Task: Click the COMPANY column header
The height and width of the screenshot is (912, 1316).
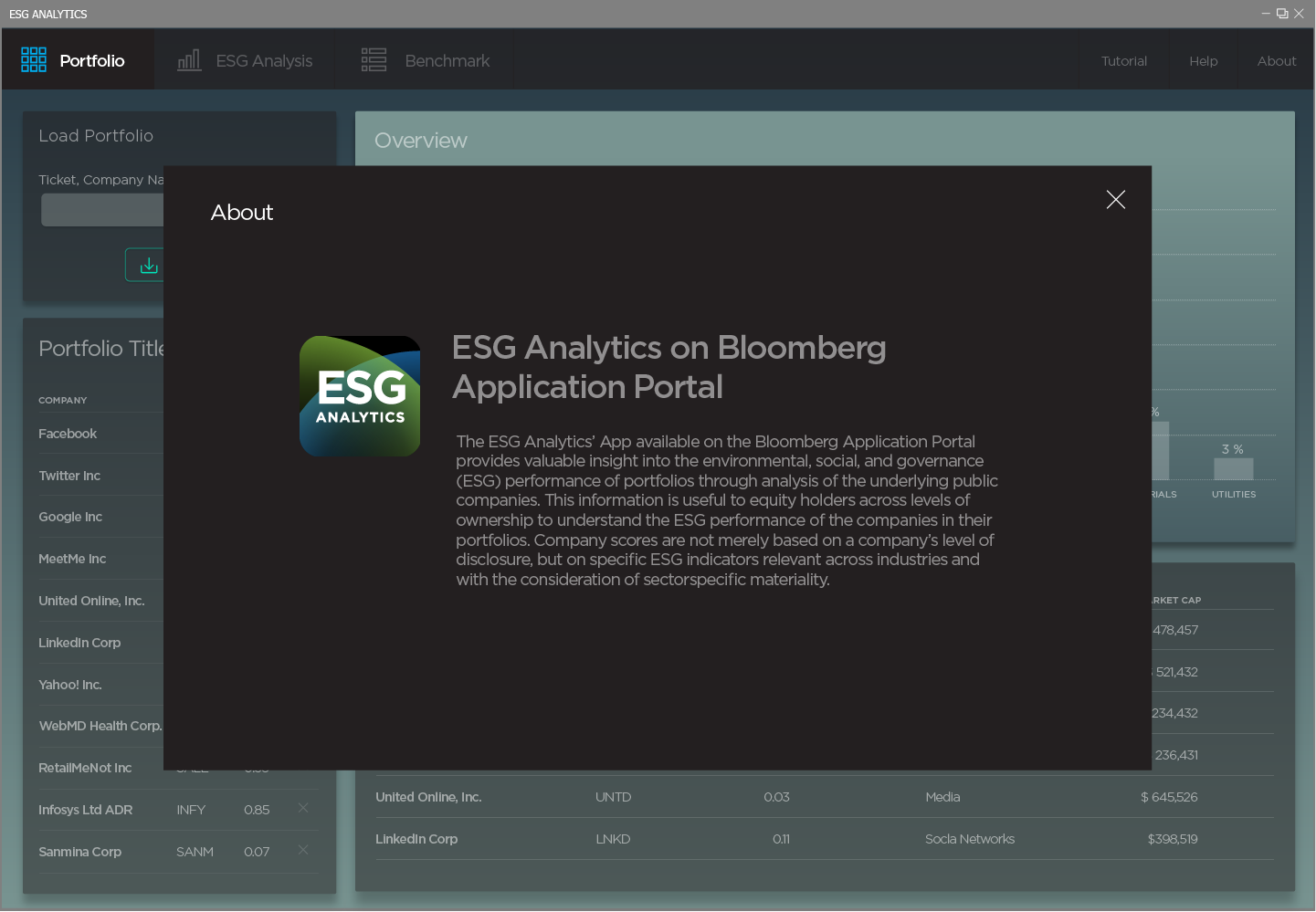Action: 63,400
